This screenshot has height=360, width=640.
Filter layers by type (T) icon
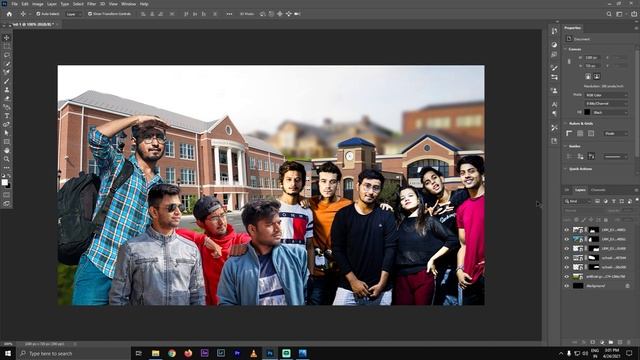pyautogui.click(x=614, y=201)
